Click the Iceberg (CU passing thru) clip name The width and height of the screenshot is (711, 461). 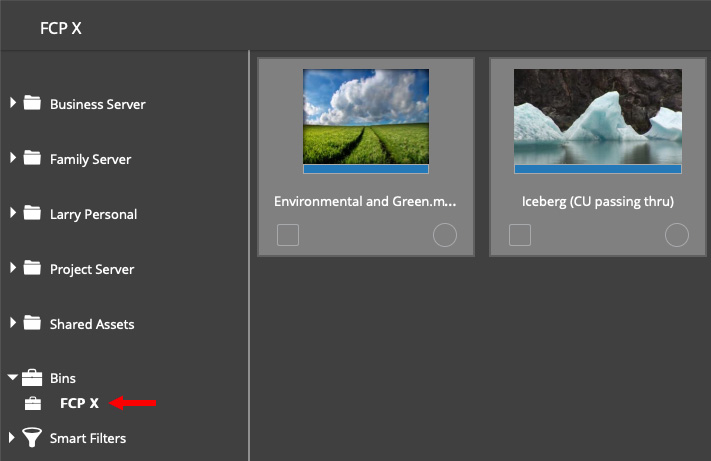(x=598, y=201)
